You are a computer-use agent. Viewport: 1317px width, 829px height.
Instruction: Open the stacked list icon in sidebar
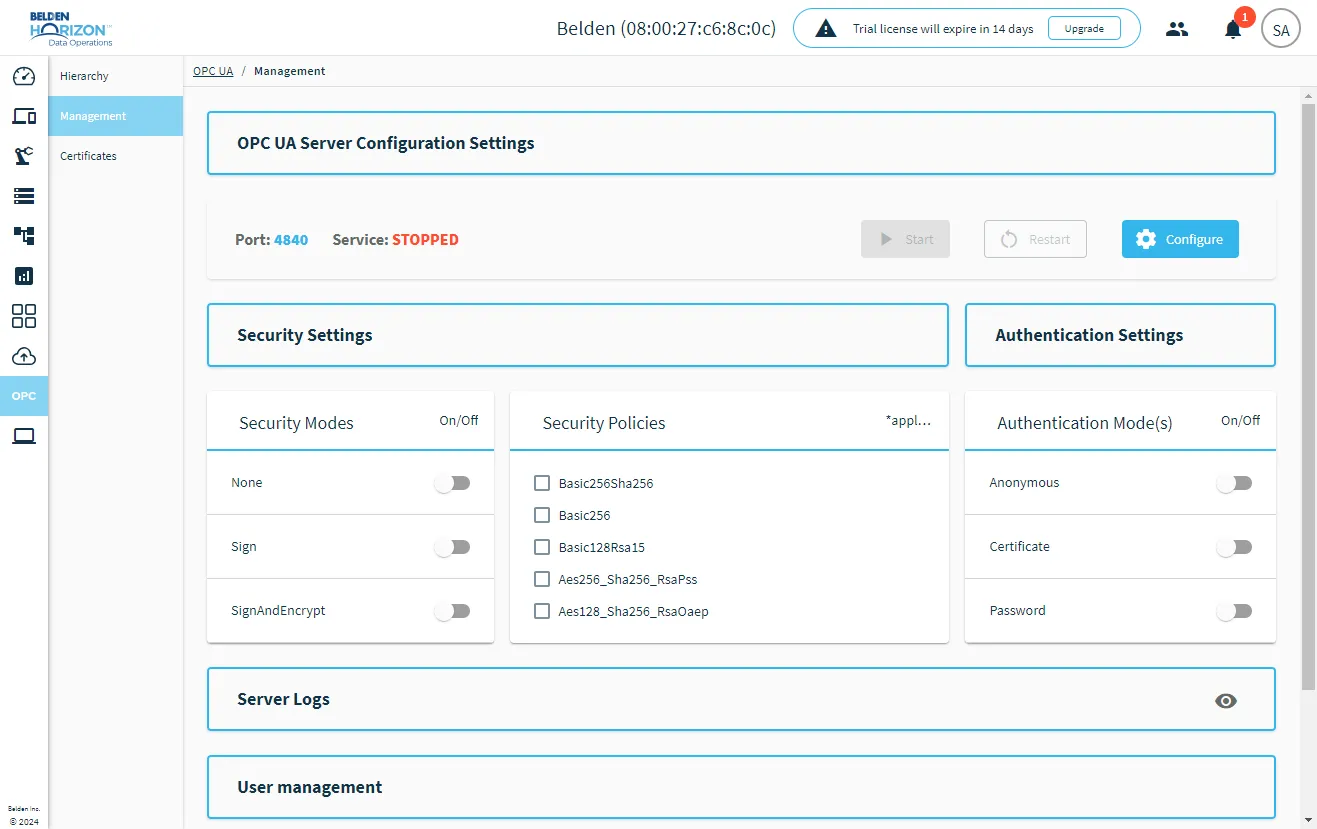click(x=24, y=196)
